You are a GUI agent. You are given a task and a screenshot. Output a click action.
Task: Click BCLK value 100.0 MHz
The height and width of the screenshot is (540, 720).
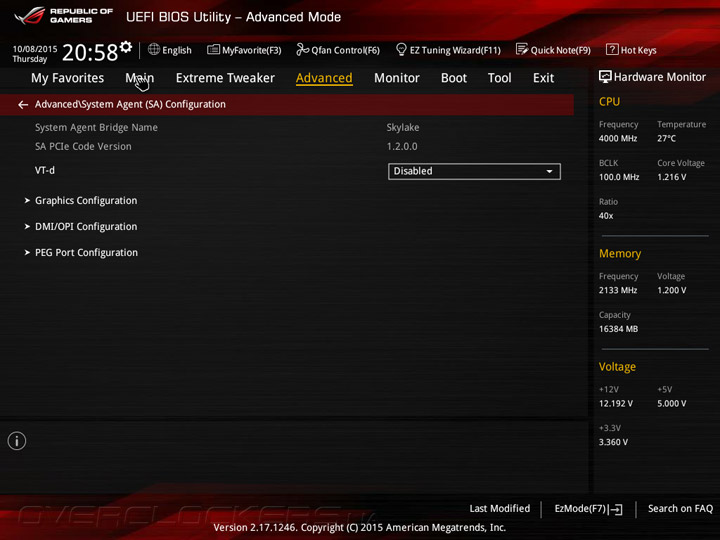(619, 177)
